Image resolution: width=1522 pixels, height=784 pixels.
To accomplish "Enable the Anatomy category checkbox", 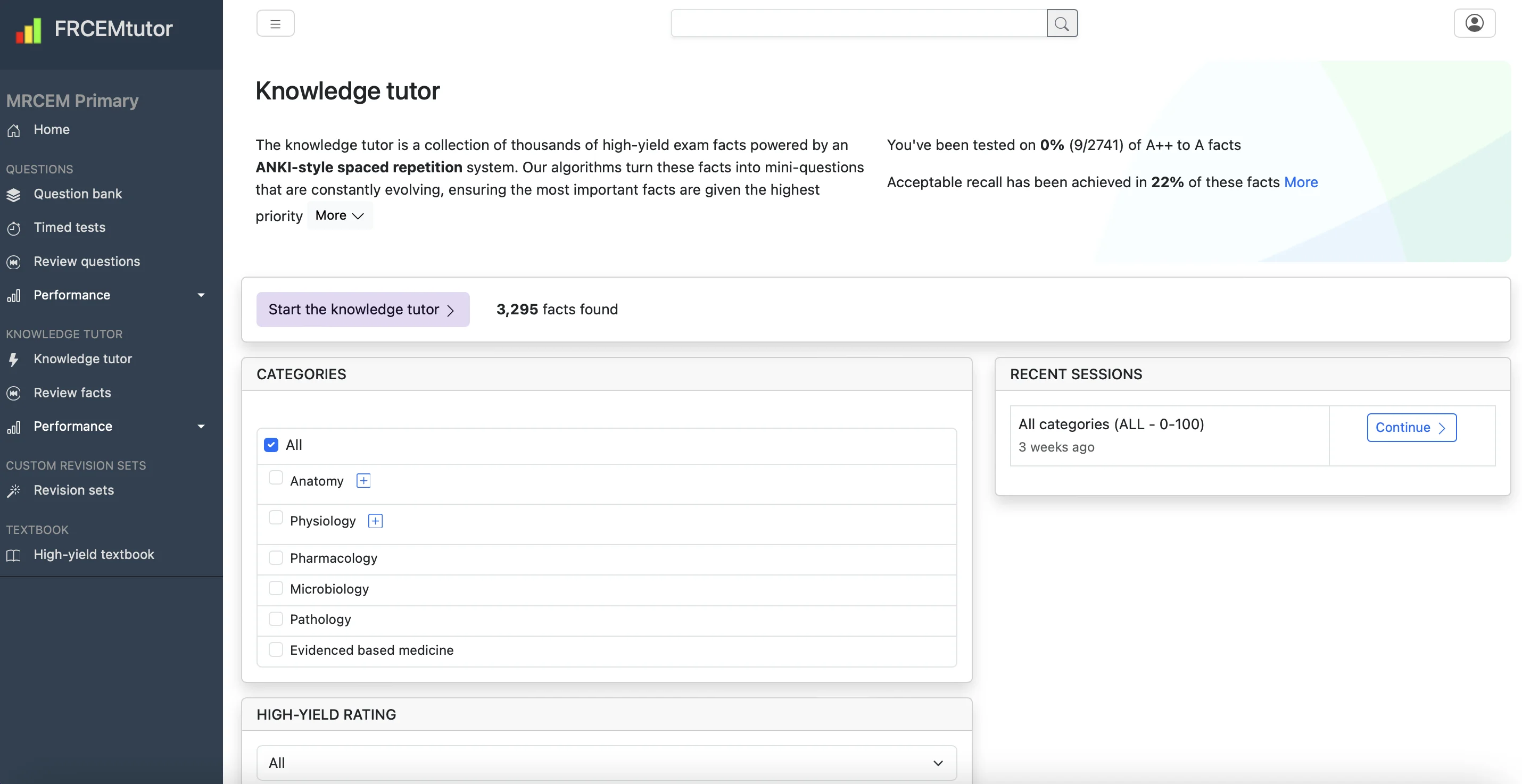I will coord(275,480).
